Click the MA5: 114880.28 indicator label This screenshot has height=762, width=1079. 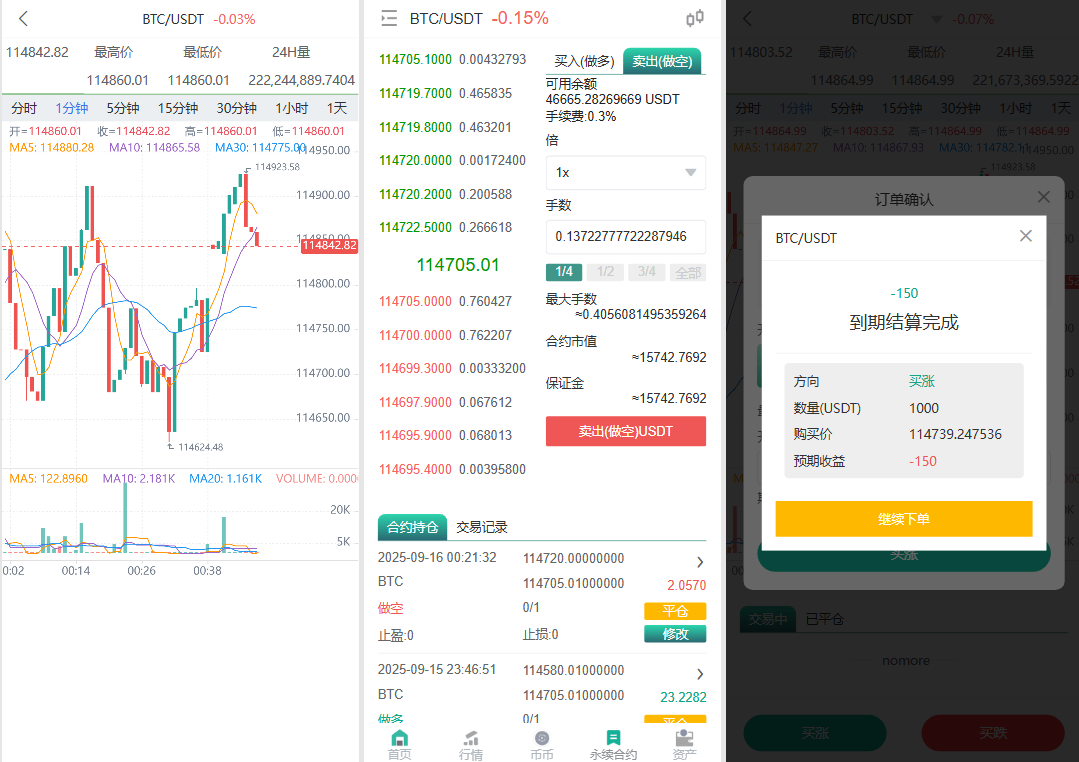click(52, 147)
